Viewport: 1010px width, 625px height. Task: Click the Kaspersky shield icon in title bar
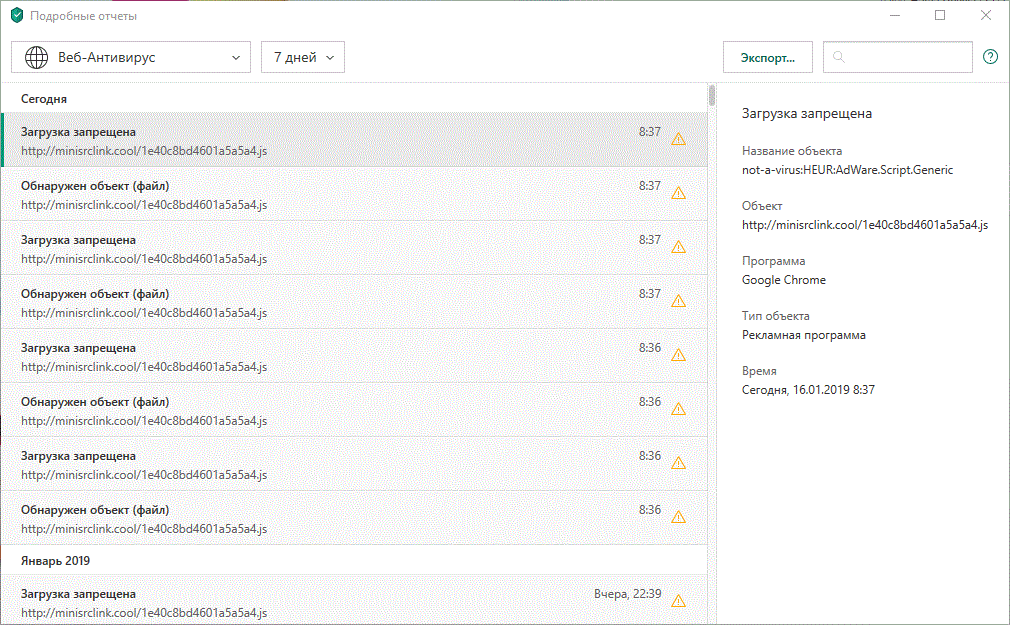pyautogui.click(x=16, y=16)
